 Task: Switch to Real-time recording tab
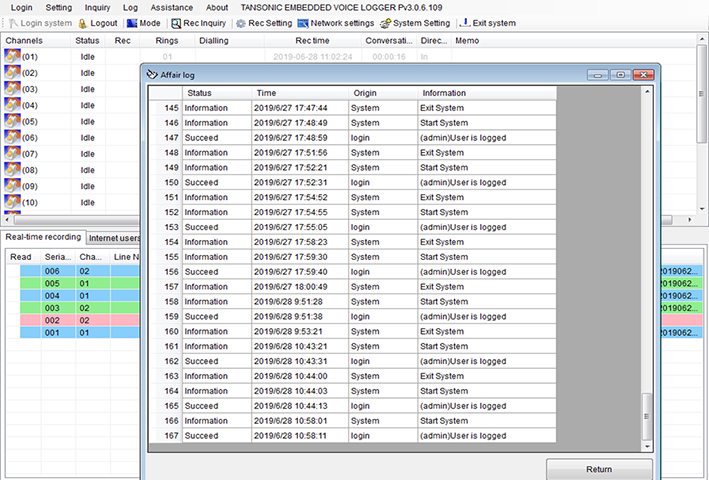(x=43, y=237)
